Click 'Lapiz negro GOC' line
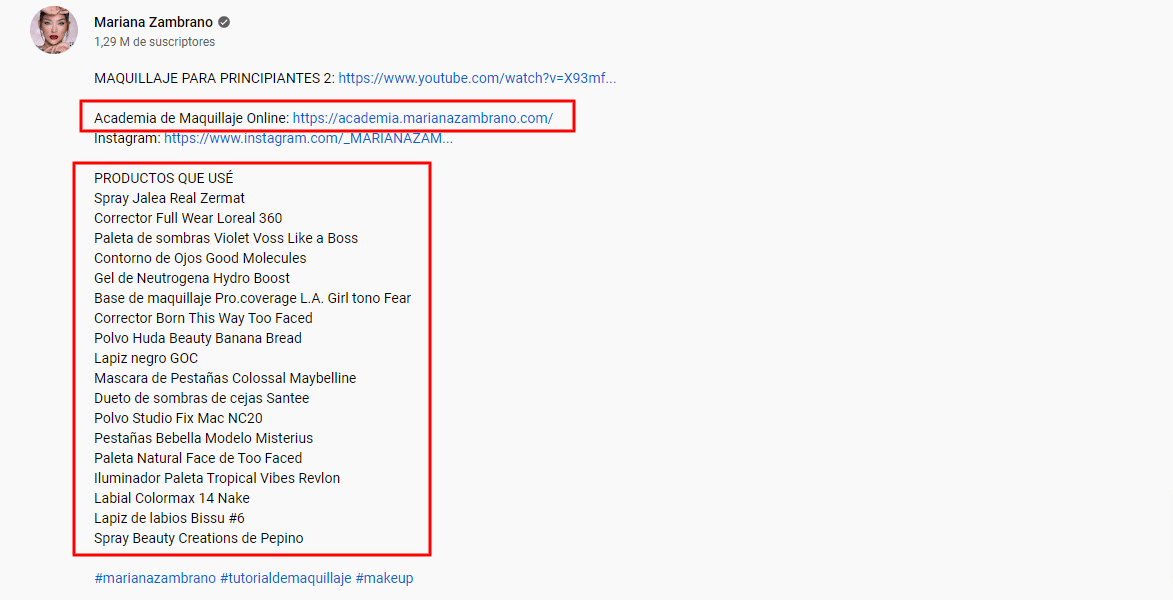1173x600 pixels. tap(146, 358)
